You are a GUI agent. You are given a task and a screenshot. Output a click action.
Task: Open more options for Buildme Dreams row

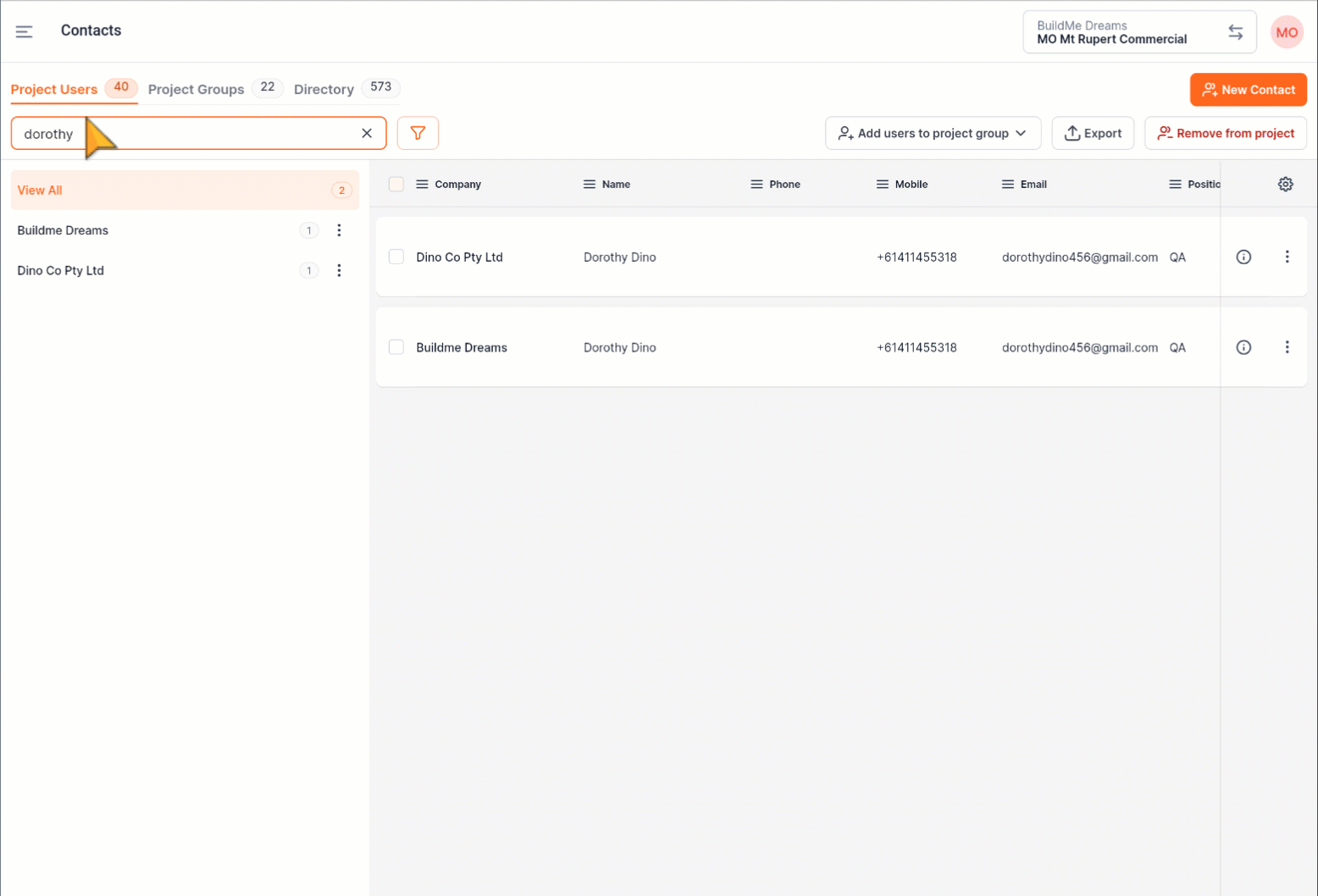[x=1287, y=347]
